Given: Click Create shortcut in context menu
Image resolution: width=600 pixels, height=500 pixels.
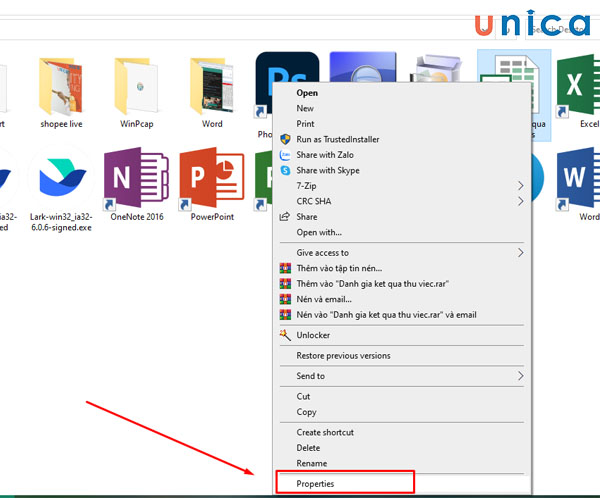Looking at the screenshot, I should coord(325,432).
